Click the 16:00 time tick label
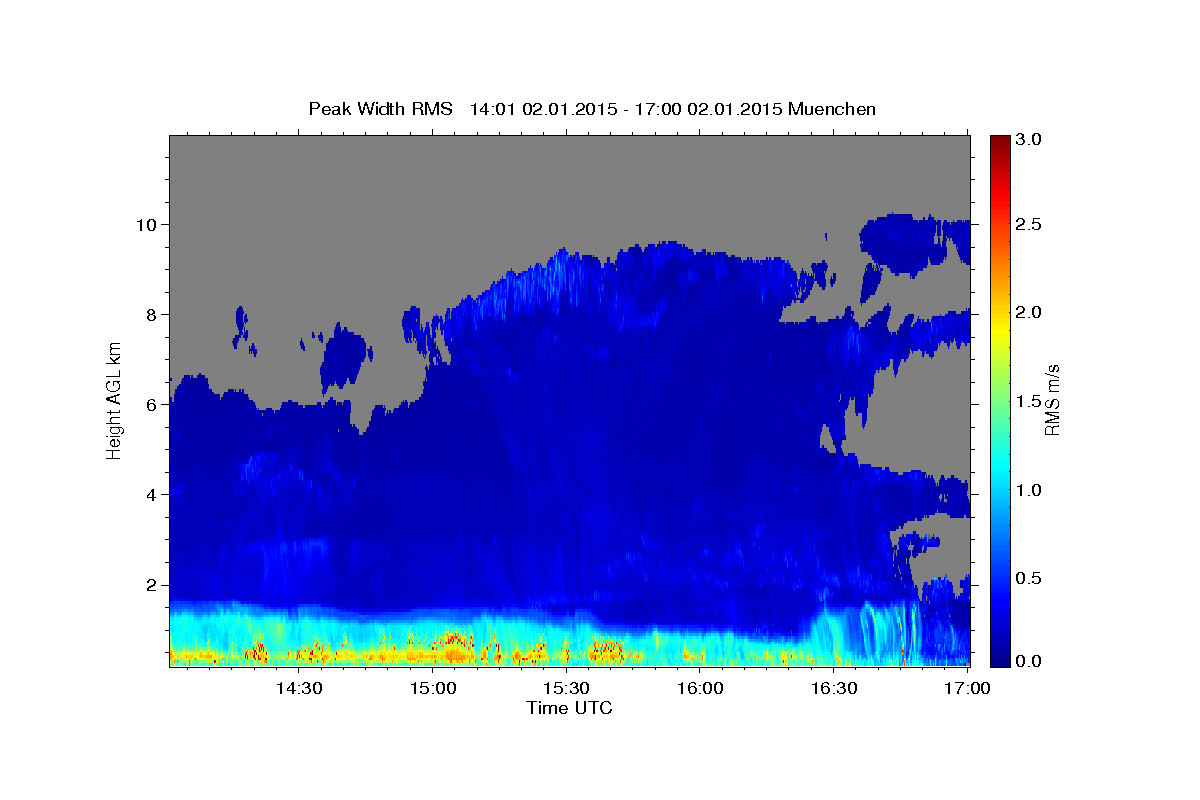The height and width of the screenshot is (800, 1200). 700,688
